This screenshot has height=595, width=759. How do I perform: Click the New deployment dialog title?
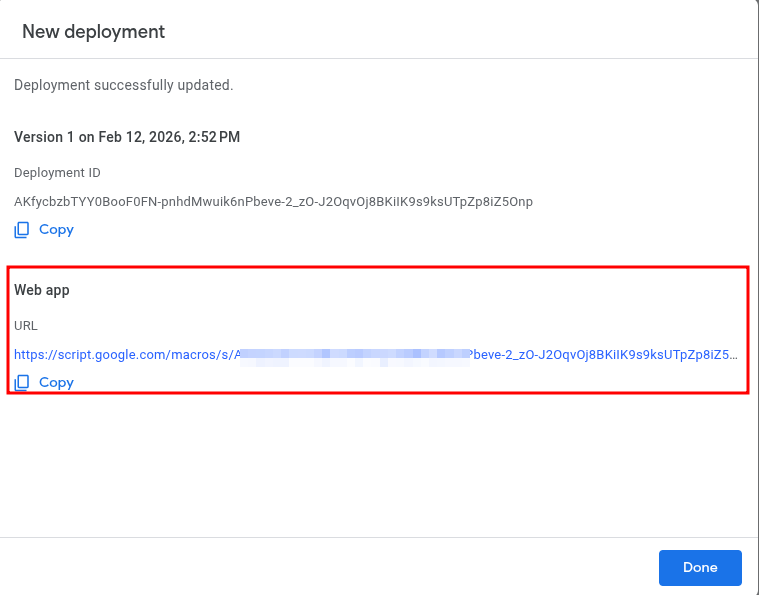[94, 32]
